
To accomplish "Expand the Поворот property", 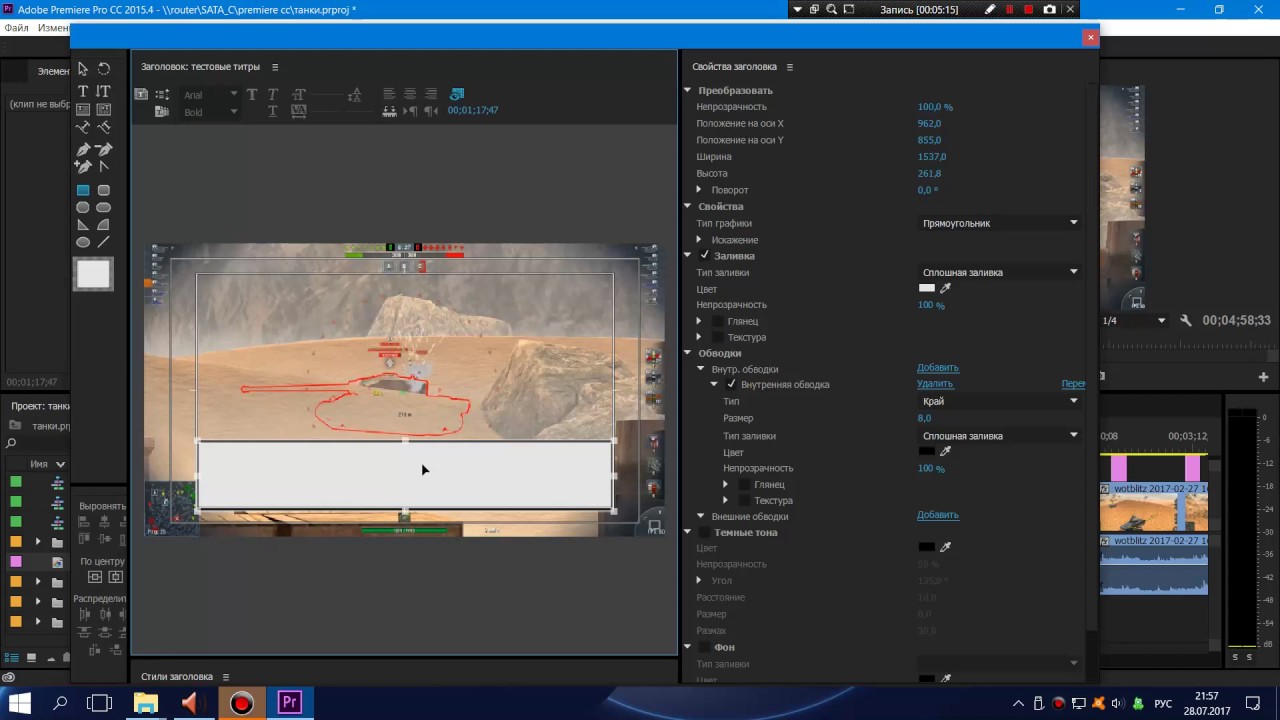I will pos(699,190).
